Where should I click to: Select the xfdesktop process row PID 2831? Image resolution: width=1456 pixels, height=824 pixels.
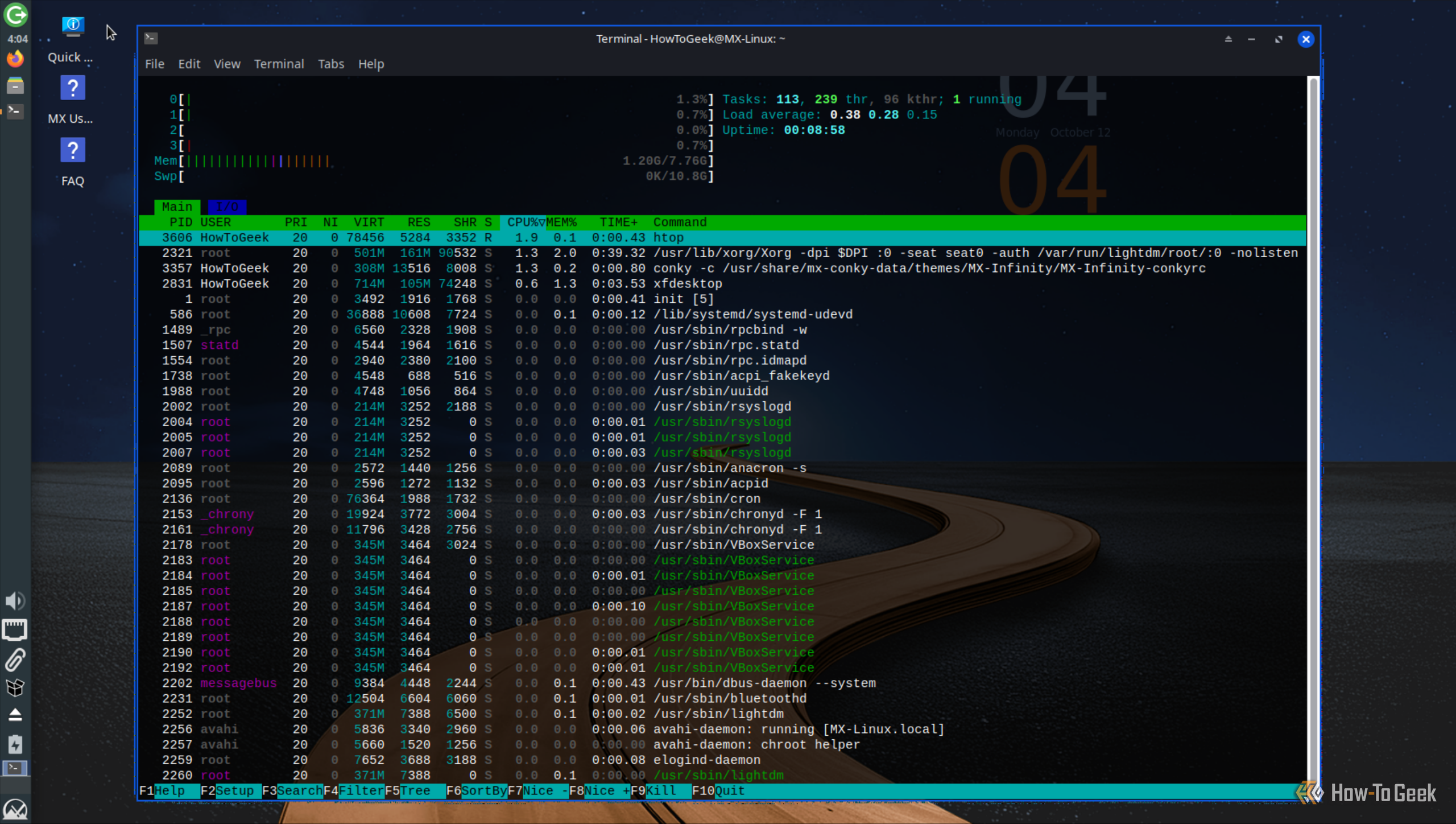point(722,283)
